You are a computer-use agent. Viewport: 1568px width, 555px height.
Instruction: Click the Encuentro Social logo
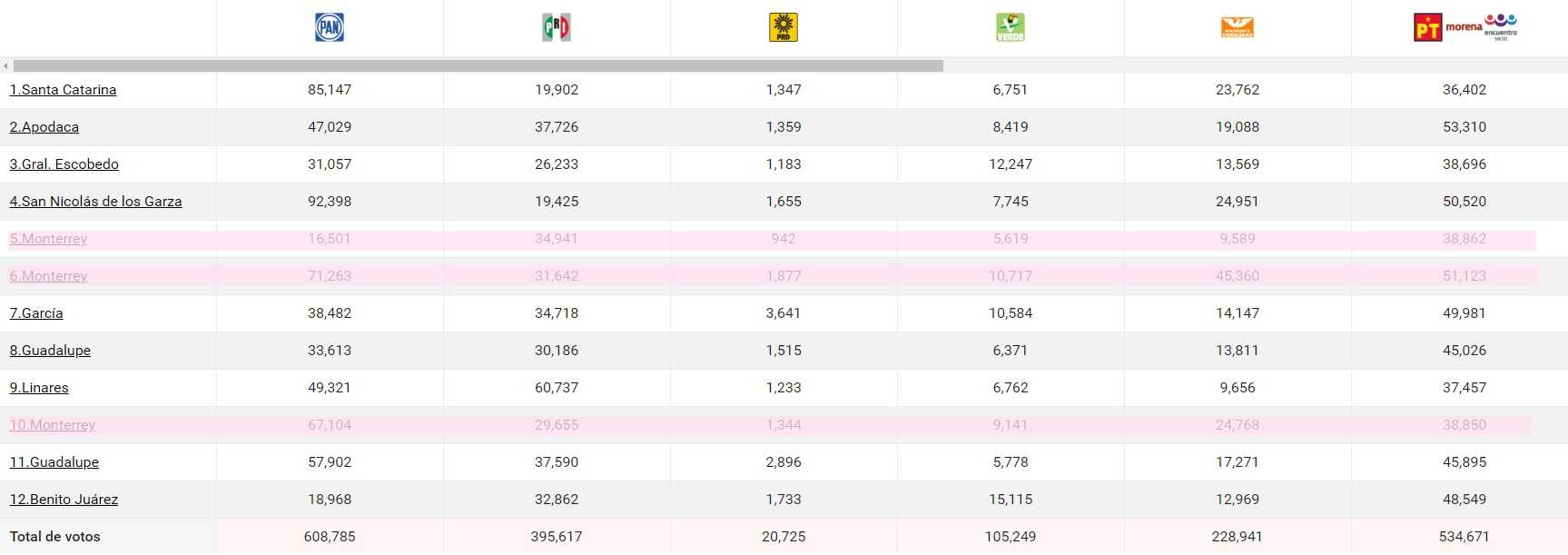[1501, 25]
